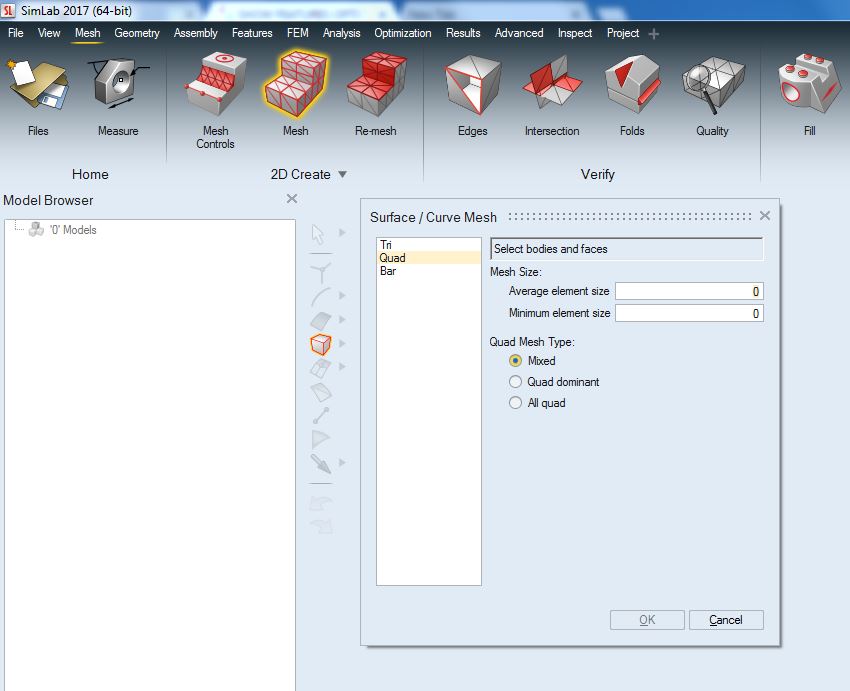The width and height of the screenshot is (850, 691).
Task: Click the models icon beside '0' Models
Action: [x=36, y=229]
